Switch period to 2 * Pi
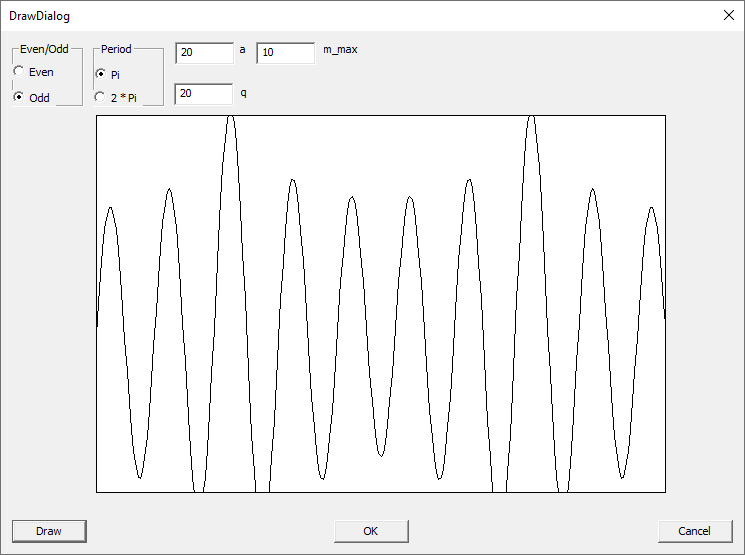745x555 pixels. point(100,98)
